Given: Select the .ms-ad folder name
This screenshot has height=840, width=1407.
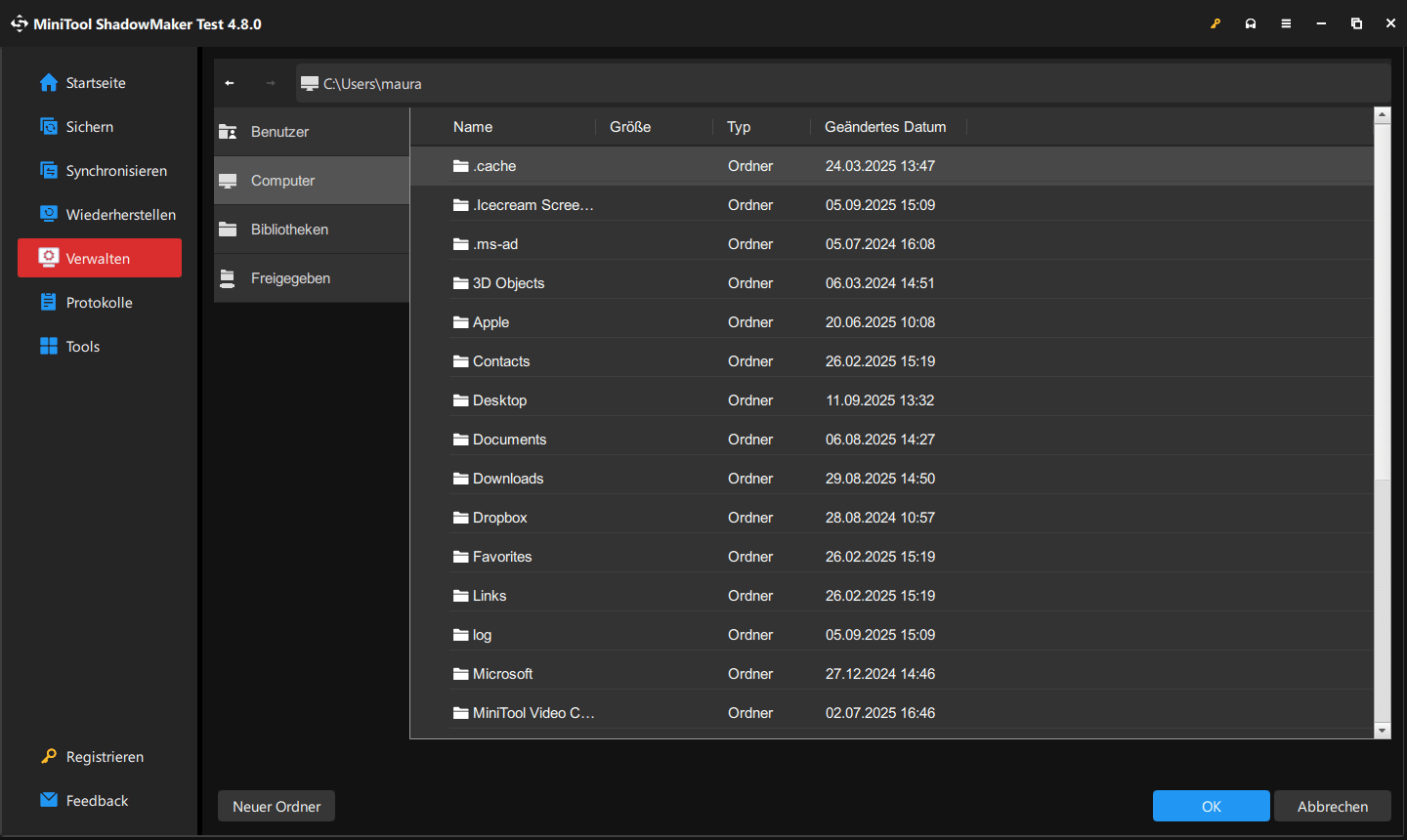Looking at the screenshot, I should click(x=495, y=244).
